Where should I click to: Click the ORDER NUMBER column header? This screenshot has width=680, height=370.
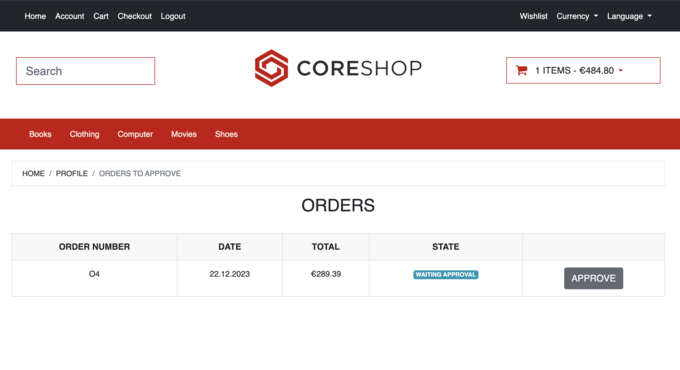click(94, 247)
